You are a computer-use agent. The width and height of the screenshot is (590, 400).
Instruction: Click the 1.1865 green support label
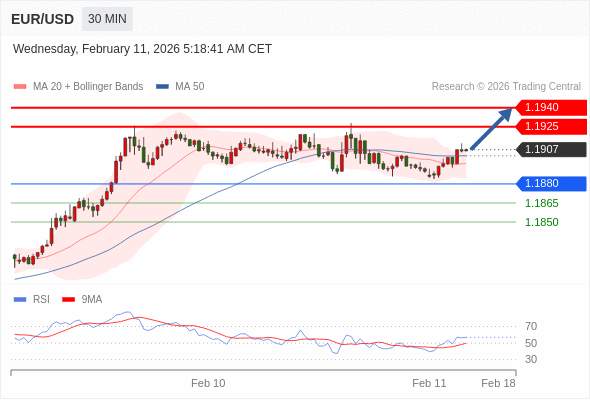pyautogui.click(x=542, y=203)
